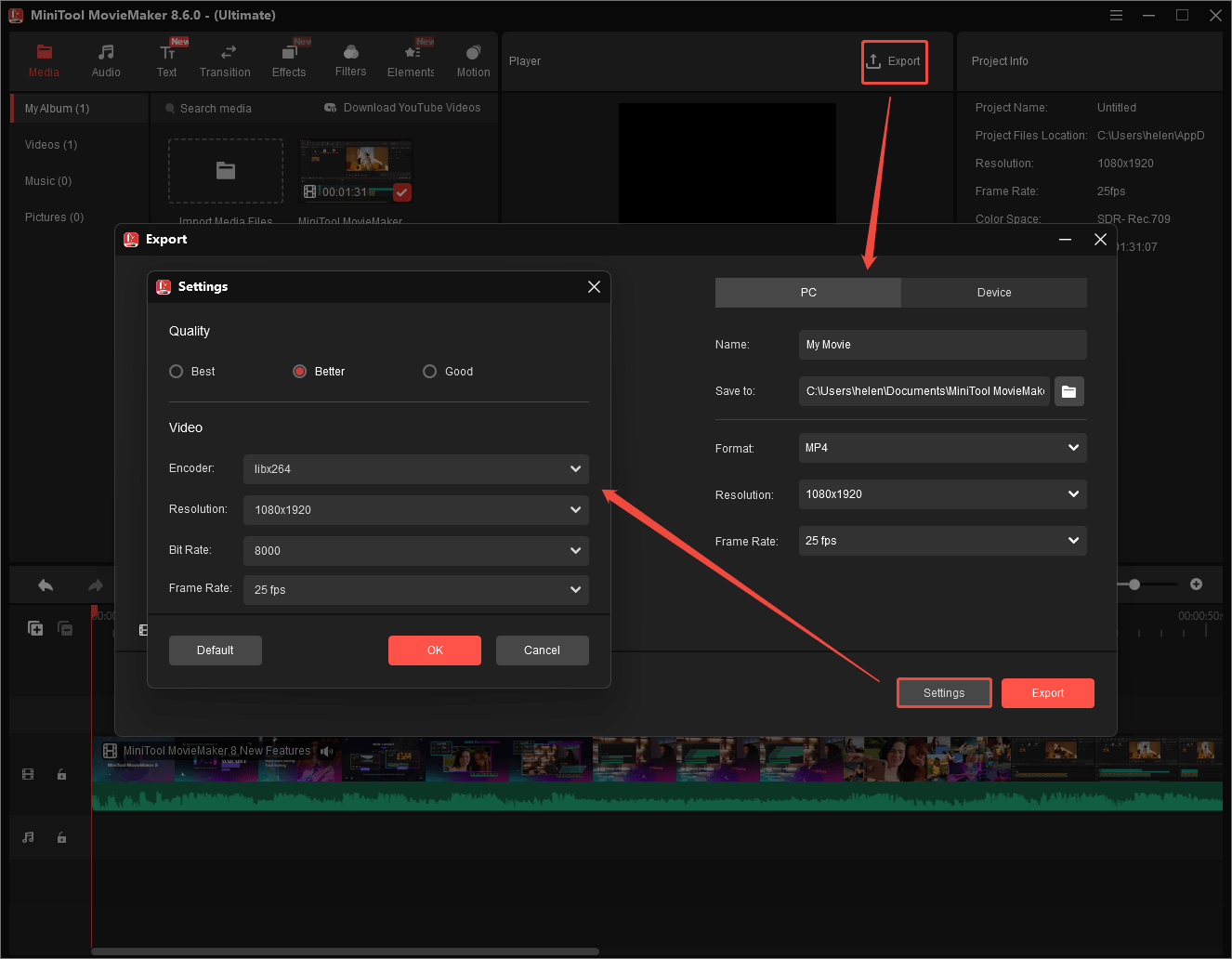
Task: Open the hamburger menu in title bar
Action: coord(1116,15)
